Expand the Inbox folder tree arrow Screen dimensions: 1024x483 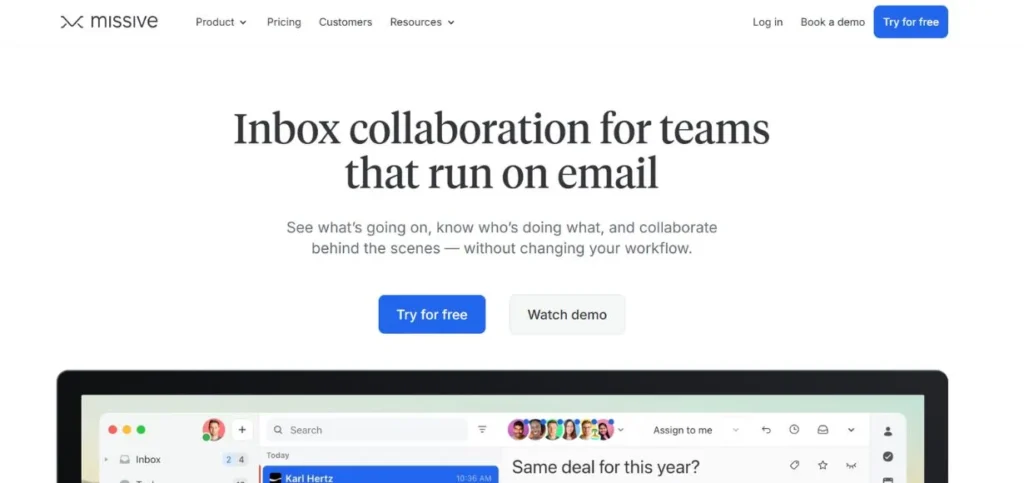pos(106,460)
